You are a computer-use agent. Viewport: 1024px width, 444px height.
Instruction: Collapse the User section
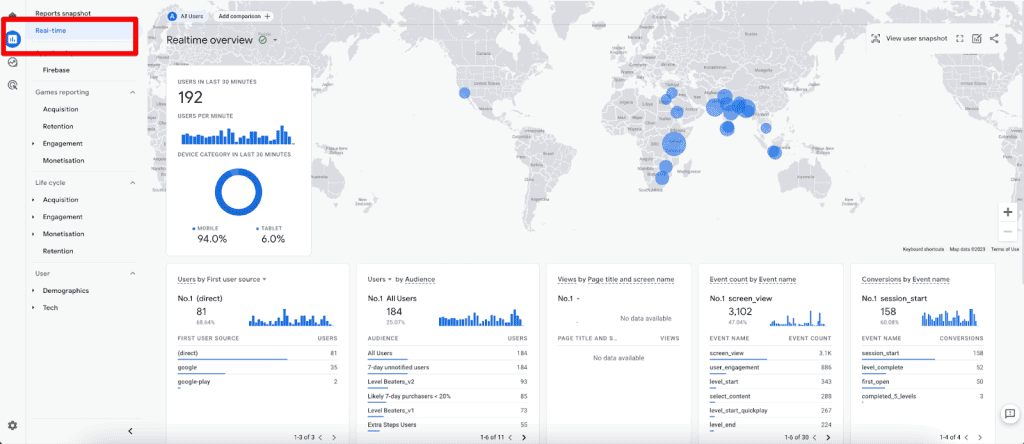tap(133, 274)
